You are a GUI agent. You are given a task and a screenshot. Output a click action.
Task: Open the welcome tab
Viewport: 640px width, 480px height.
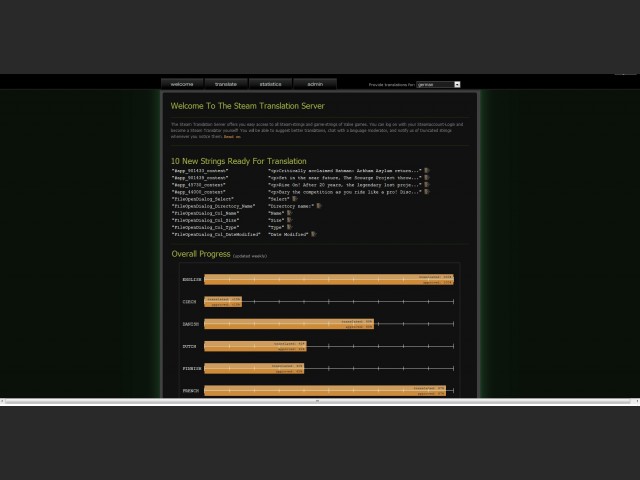[x=182, y=84]
